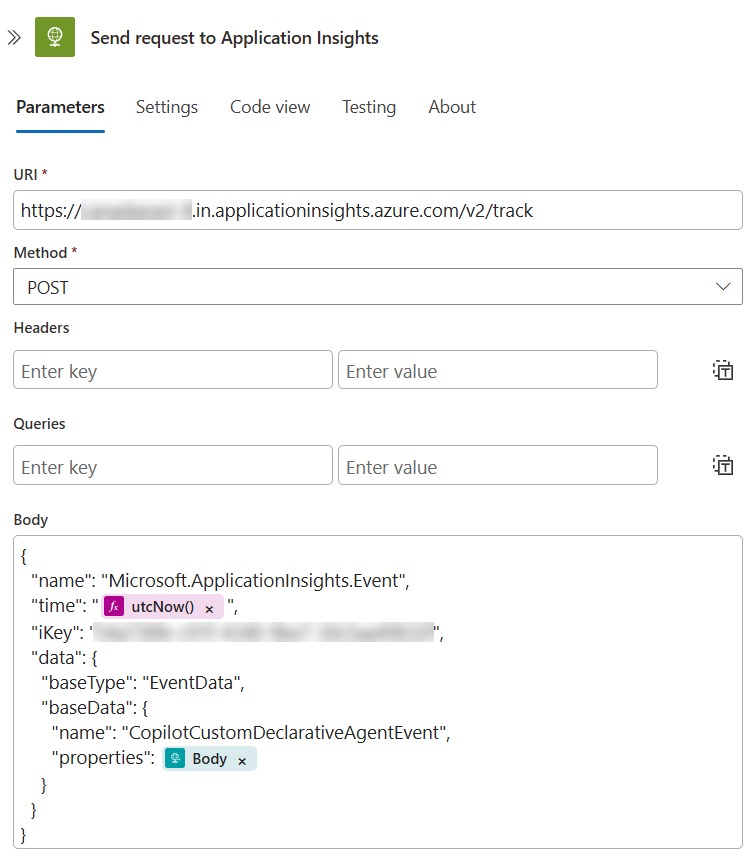
Task: Collapse the panel with double chevron icon
Action: [14, 38]
